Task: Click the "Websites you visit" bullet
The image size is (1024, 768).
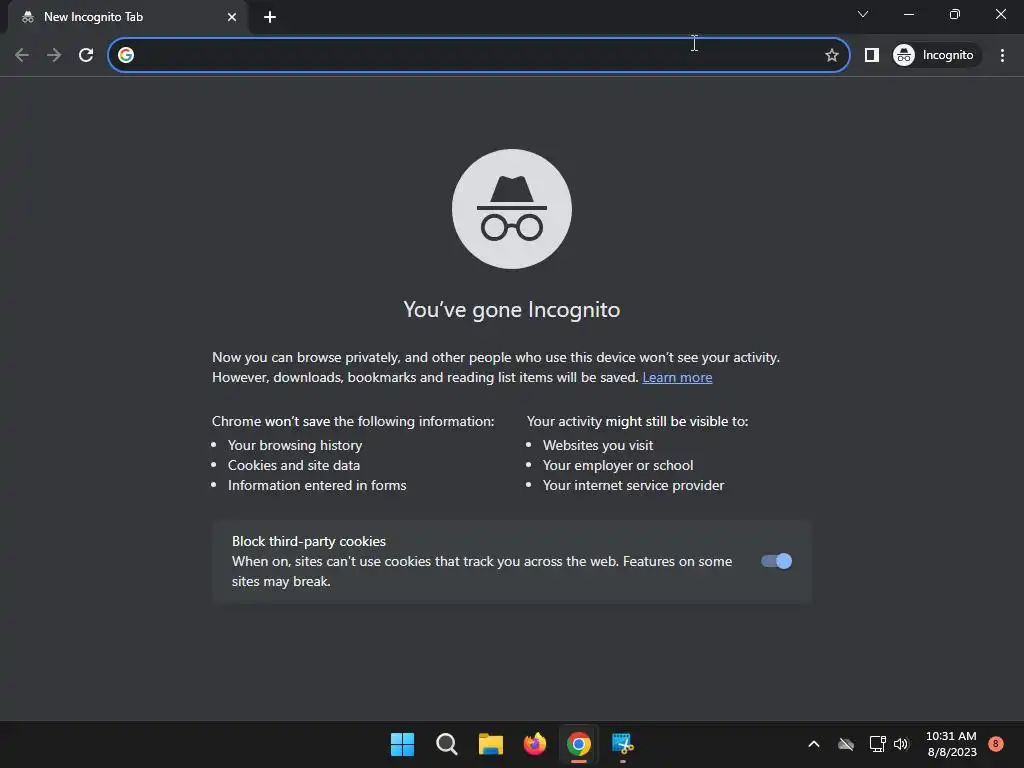Action: (x=598, y=445)
